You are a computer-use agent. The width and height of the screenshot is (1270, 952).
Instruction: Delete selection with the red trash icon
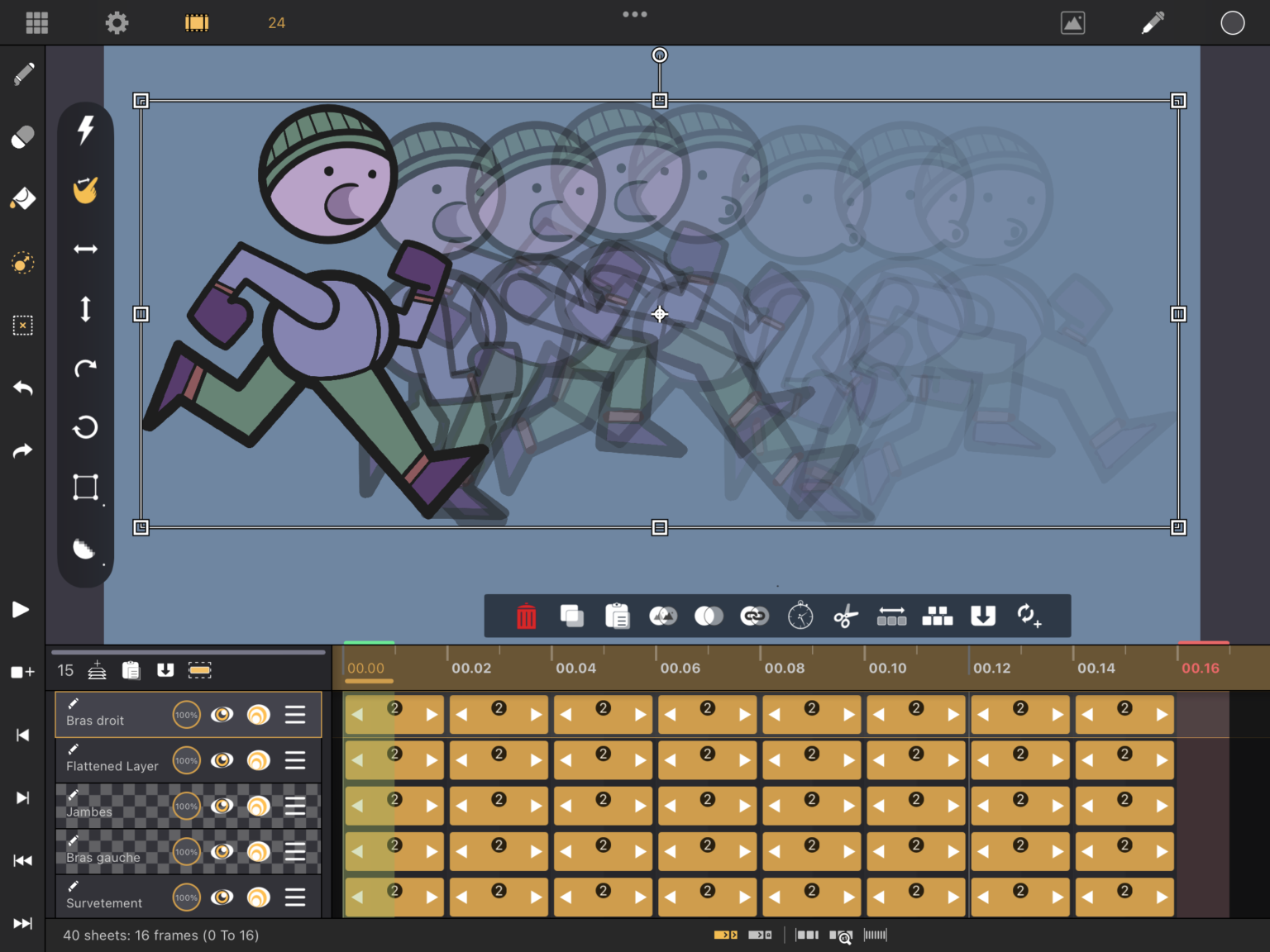pos(527,616)
